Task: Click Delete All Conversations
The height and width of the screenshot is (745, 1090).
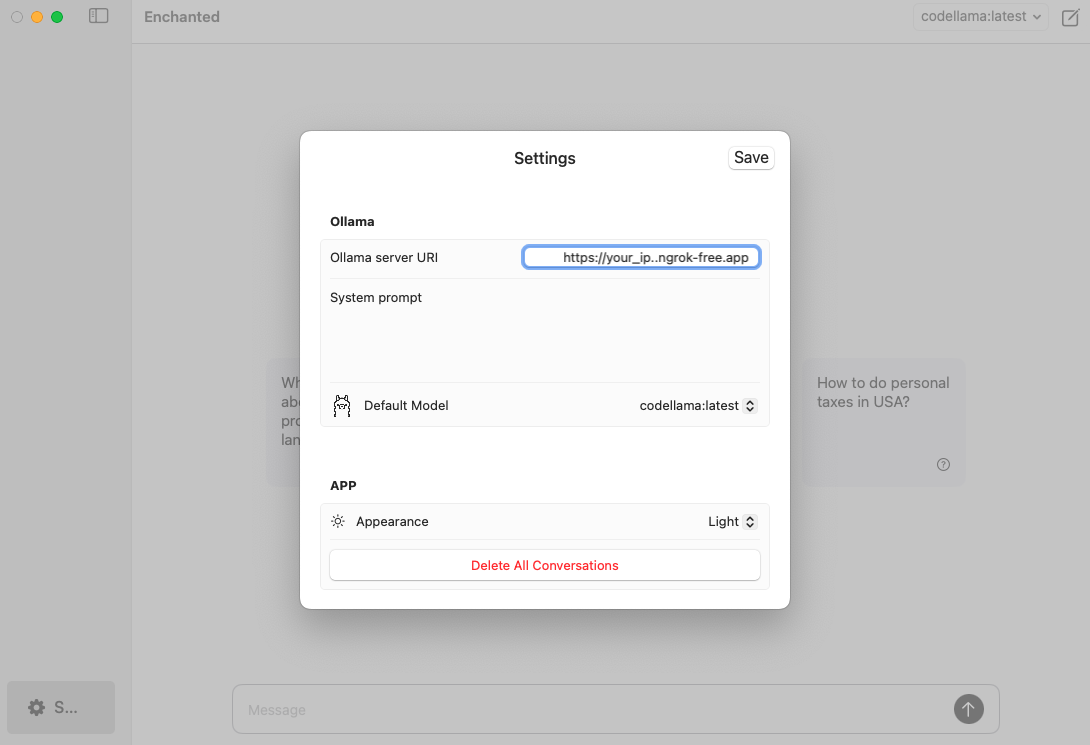Action: pos(544,566)
